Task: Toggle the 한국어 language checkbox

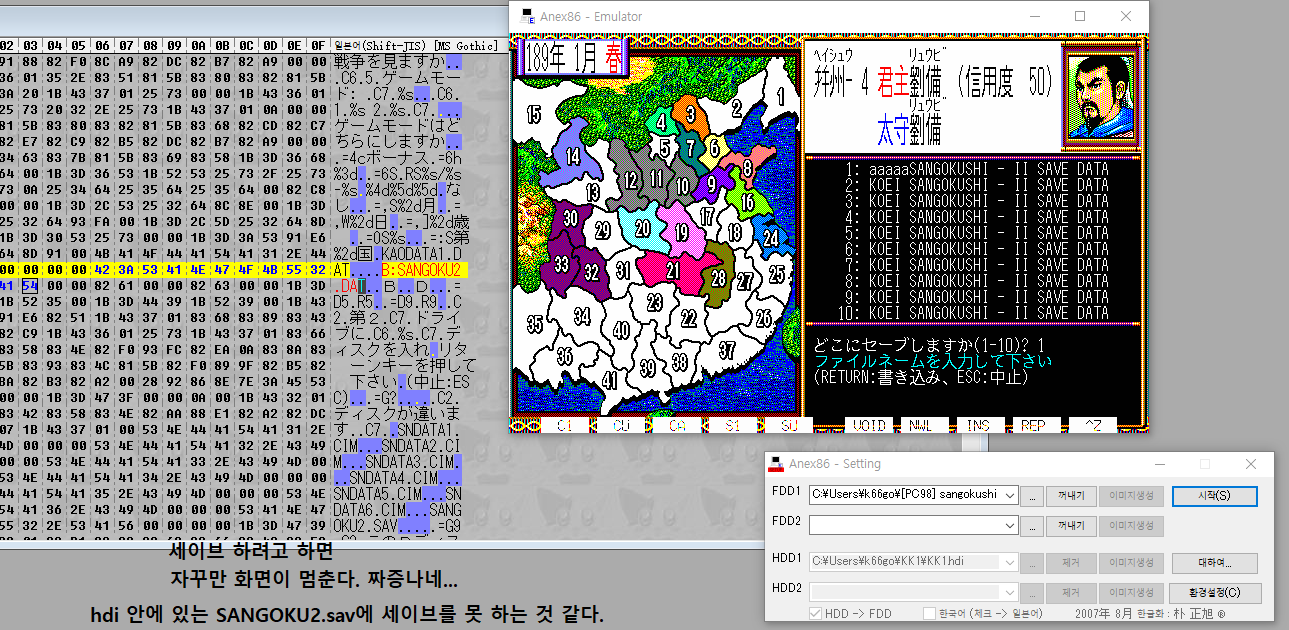Action: pos(930,613)
